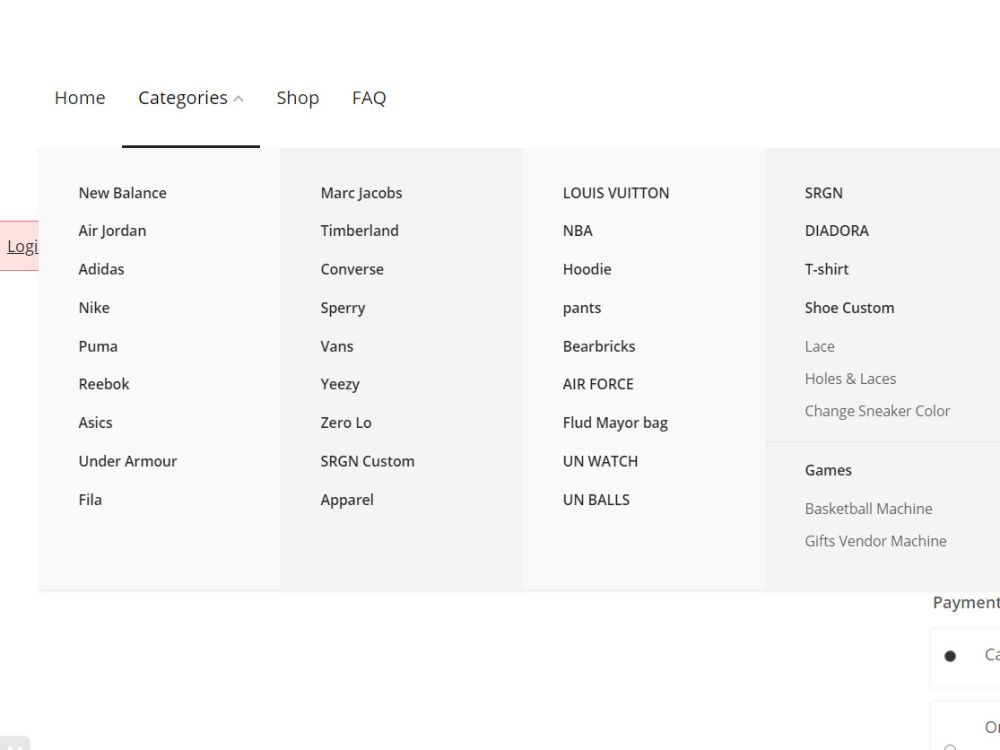
Task: Select Under Armour category
Action: click(128, 461)
